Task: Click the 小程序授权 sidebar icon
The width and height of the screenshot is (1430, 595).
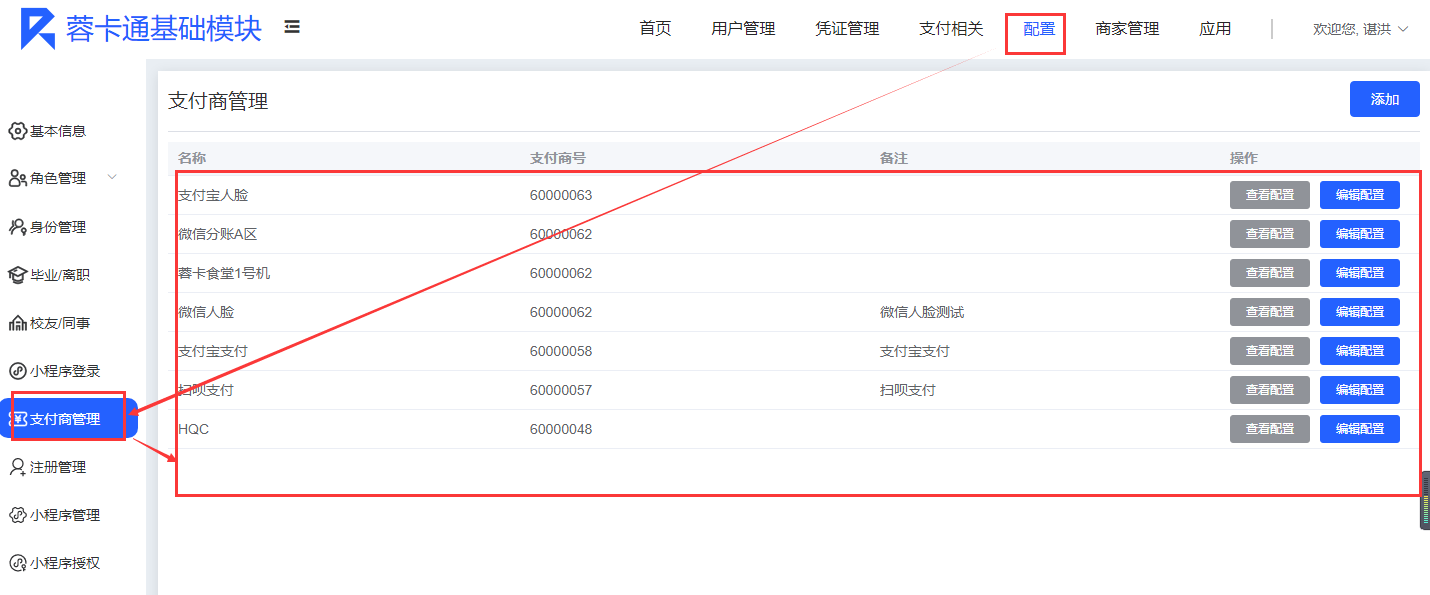Action: click(17, 563)
